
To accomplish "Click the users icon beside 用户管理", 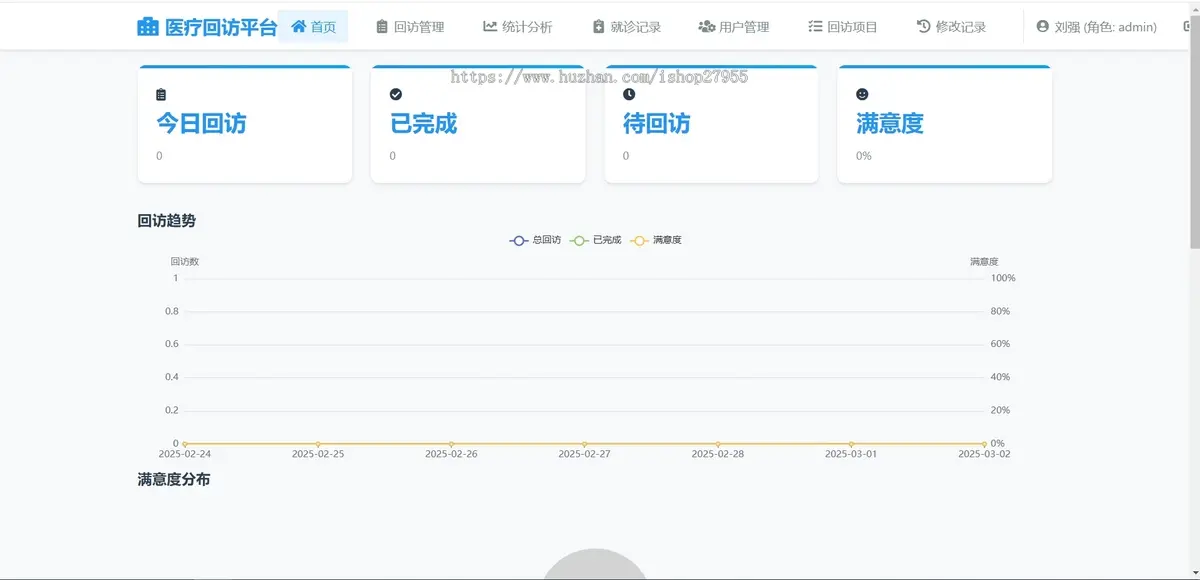I will pyautogui.click(x=707, y=27).
